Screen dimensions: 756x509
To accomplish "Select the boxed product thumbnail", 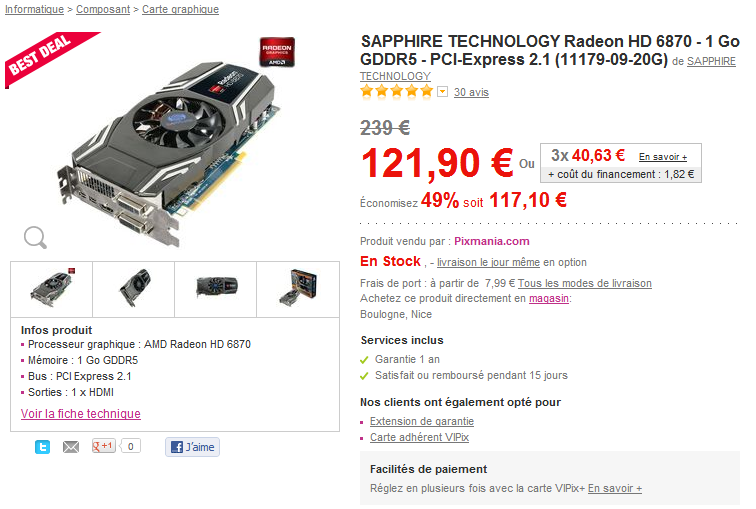I will coord(298,289).
